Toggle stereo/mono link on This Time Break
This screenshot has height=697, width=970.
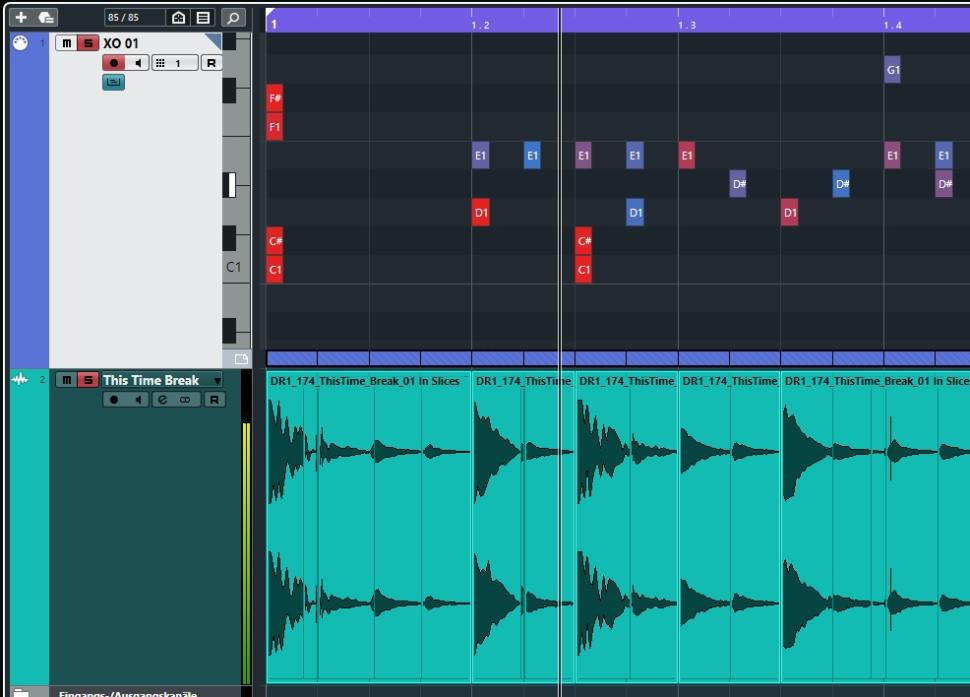click(184, 399)
